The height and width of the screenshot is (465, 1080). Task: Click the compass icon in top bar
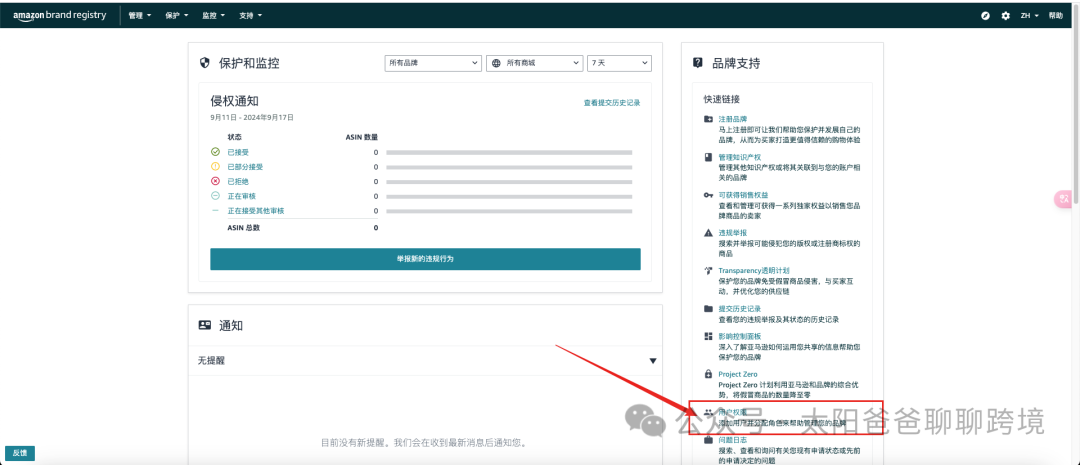click(986, 15)
